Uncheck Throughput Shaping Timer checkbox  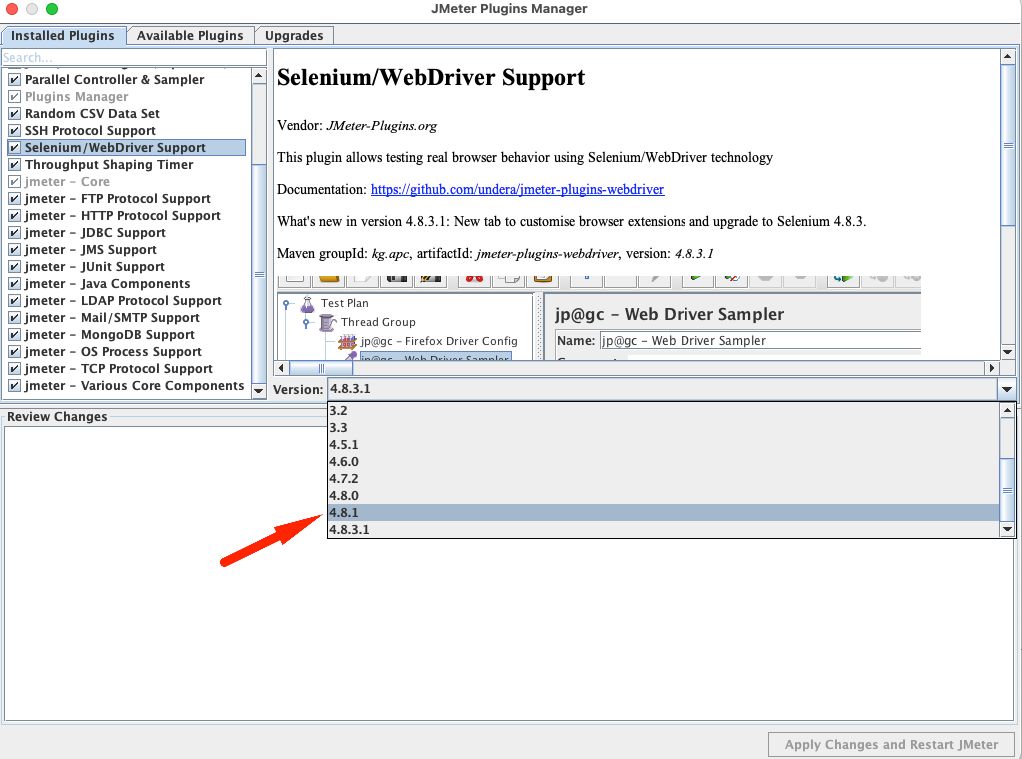point(14,164)
